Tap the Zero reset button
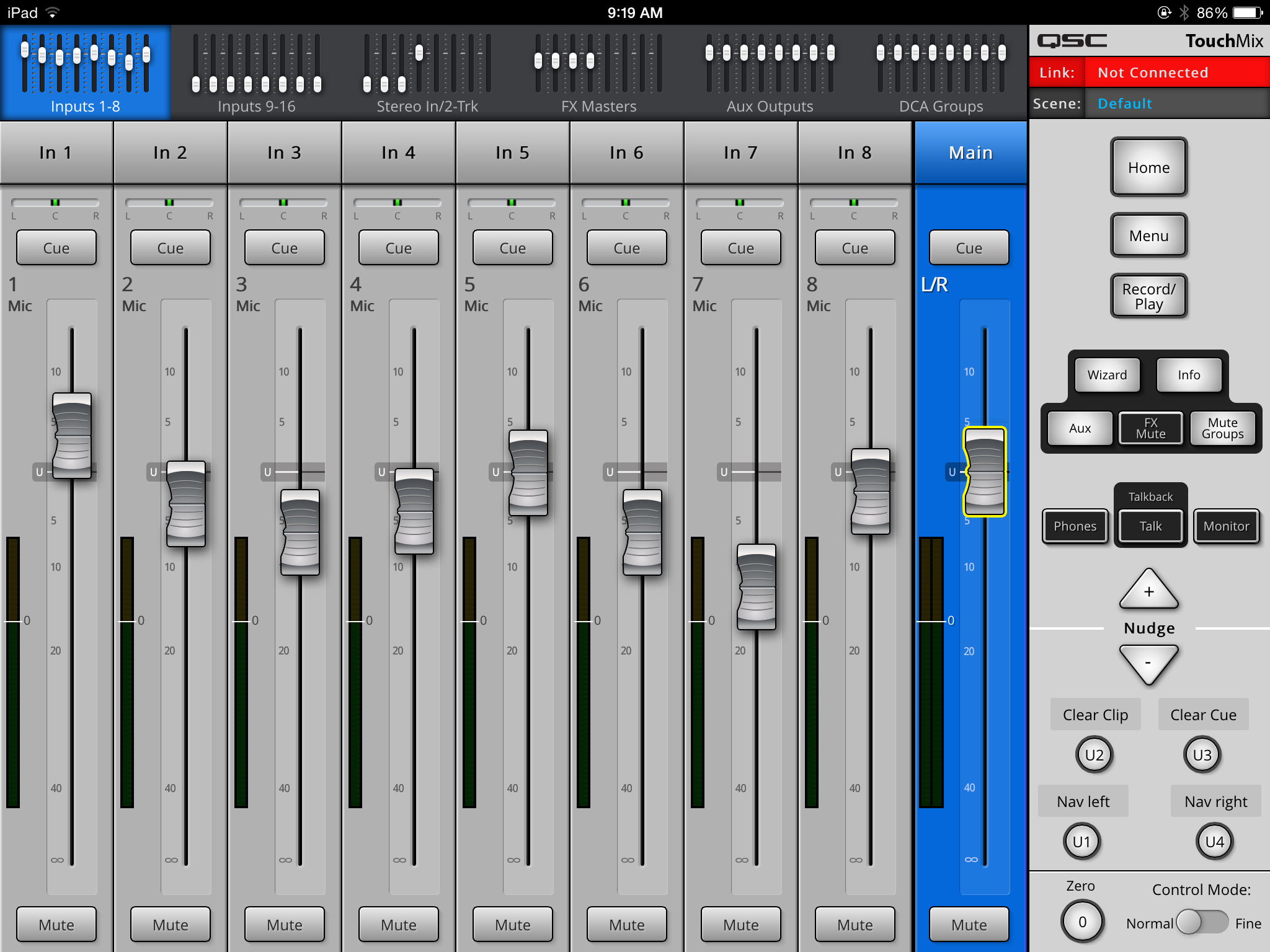Viewport: 1270px width, 952px height. [1083, 922]
